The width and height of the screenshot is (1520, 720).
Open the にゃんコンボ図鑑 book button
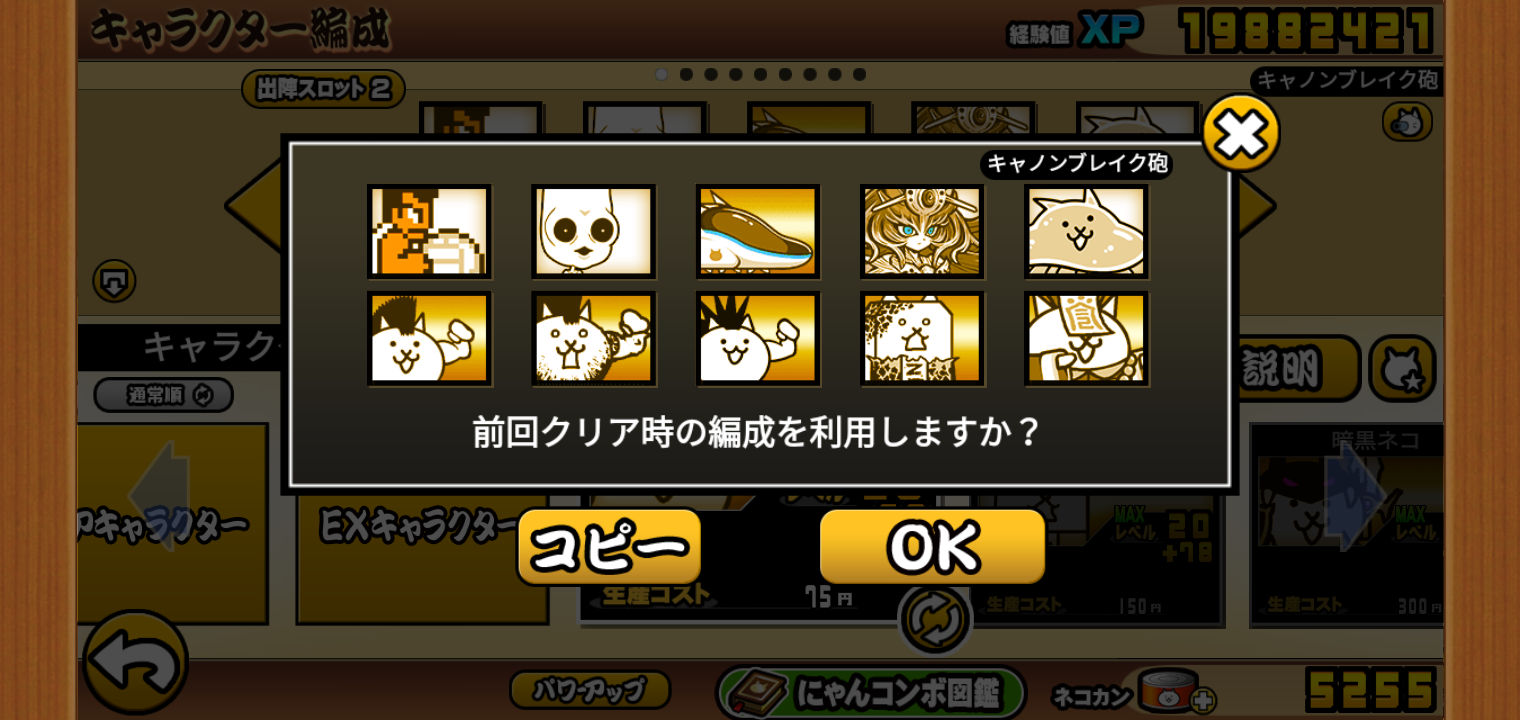870,693
